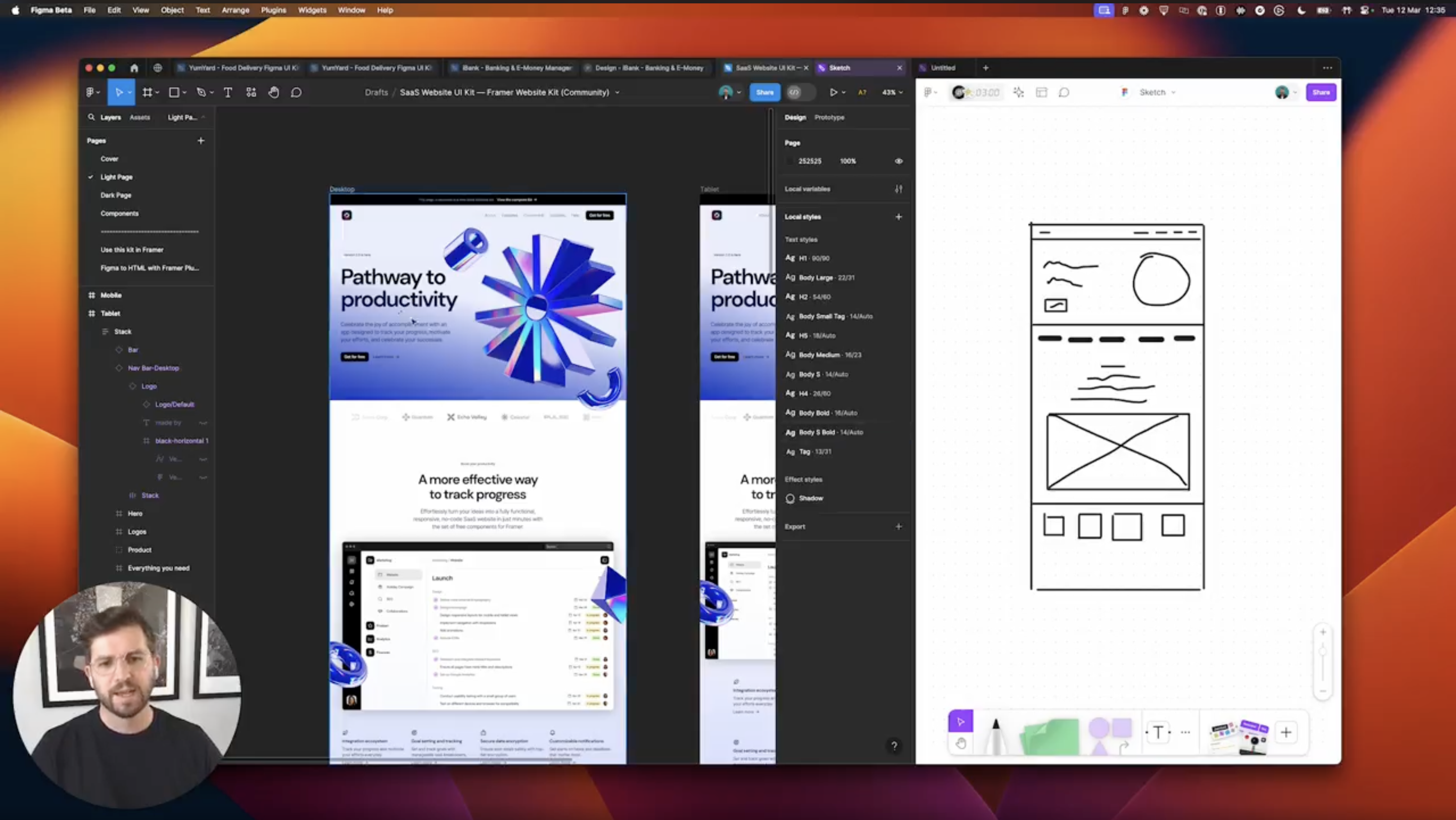Switch to the Assets tab
1456x820 pixels.
click(x=140, y=117)
